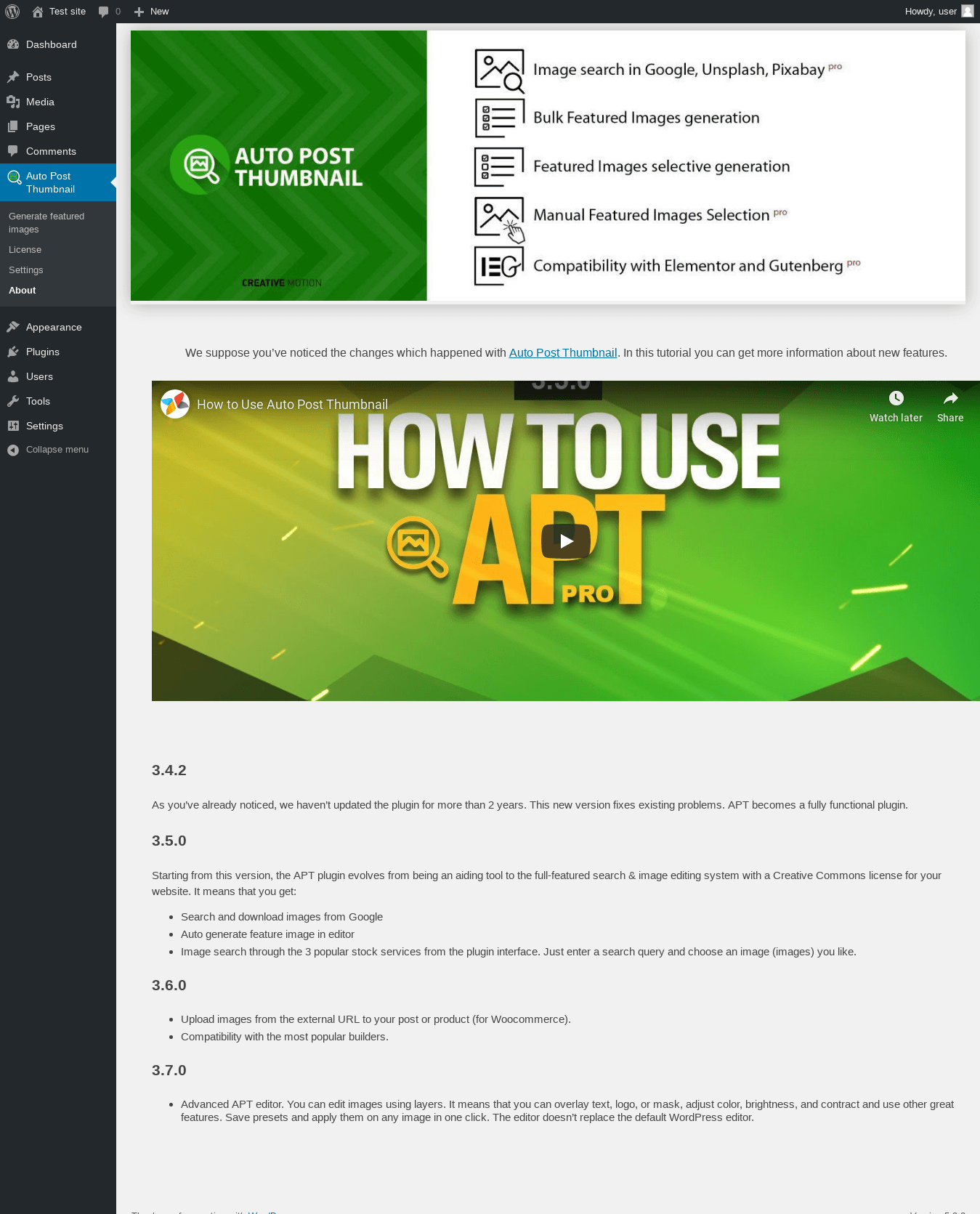Image resolution: width=980 pixels, height=1214 pixels.
Task: Click the Posts pushpin icon
Action: pos(13,77)
